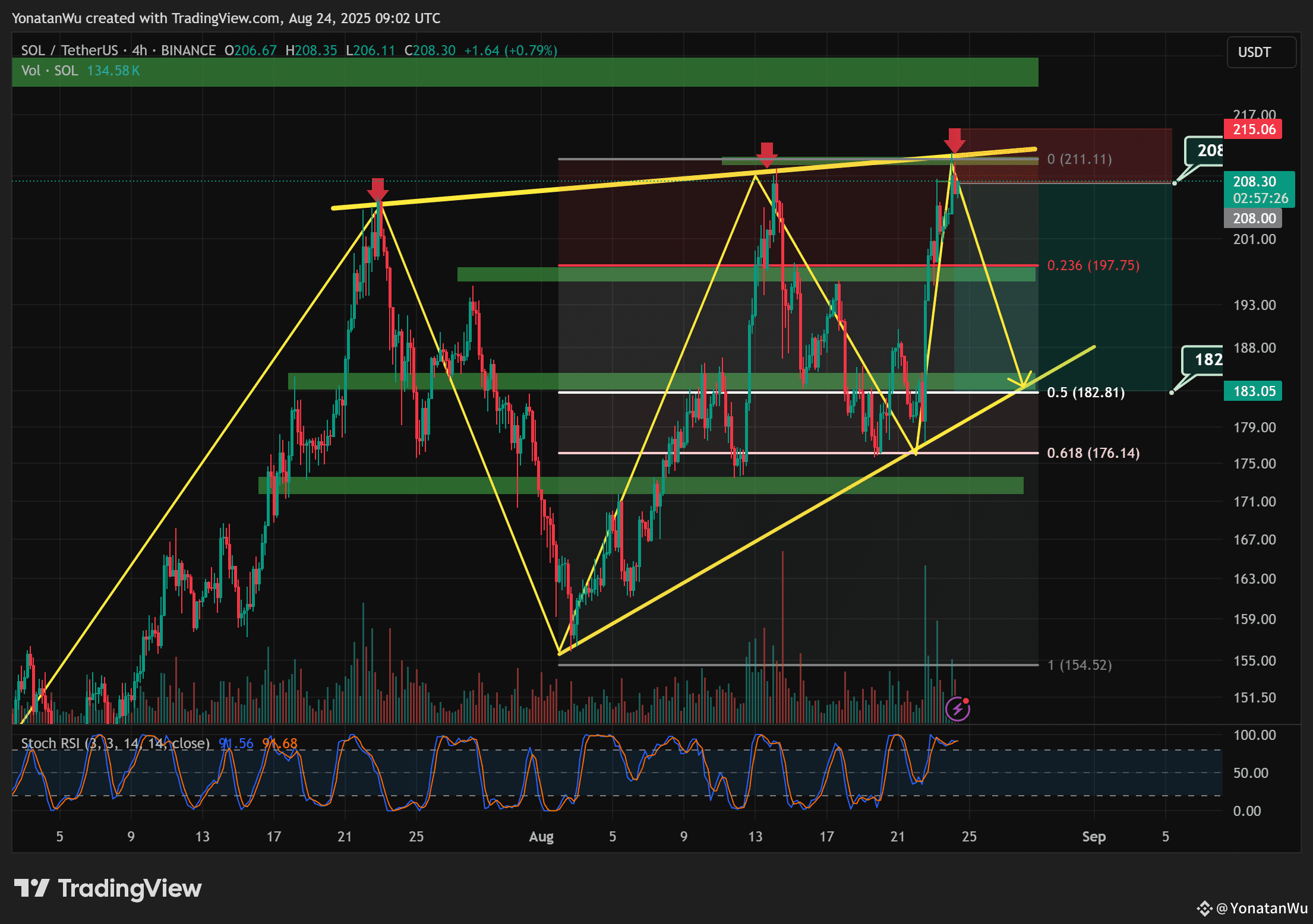The width and height of the screenshot is (1313, 924).
Task: Click the red 215.06 price label
Action: pos(1254,129)
